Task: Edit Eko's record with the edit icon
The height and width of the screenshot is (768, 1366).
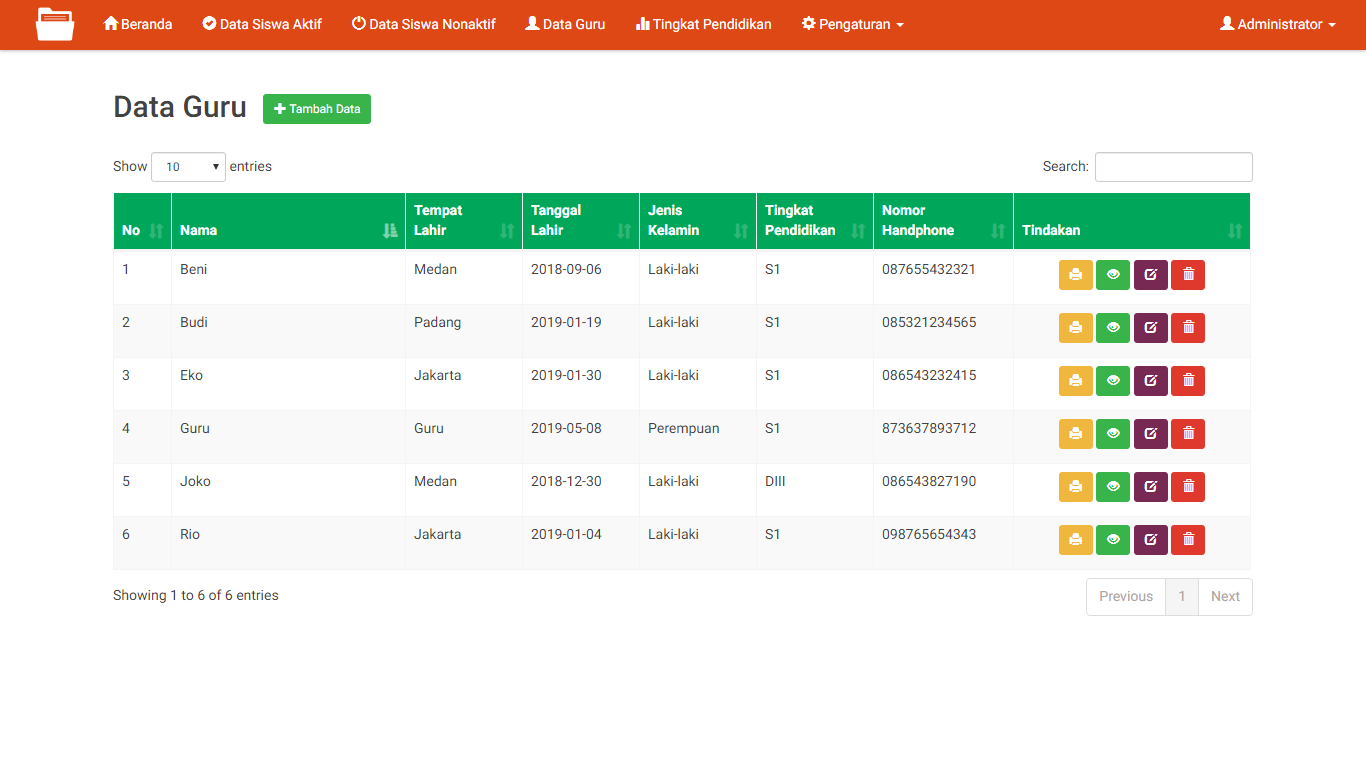Action: point(1150,380)
